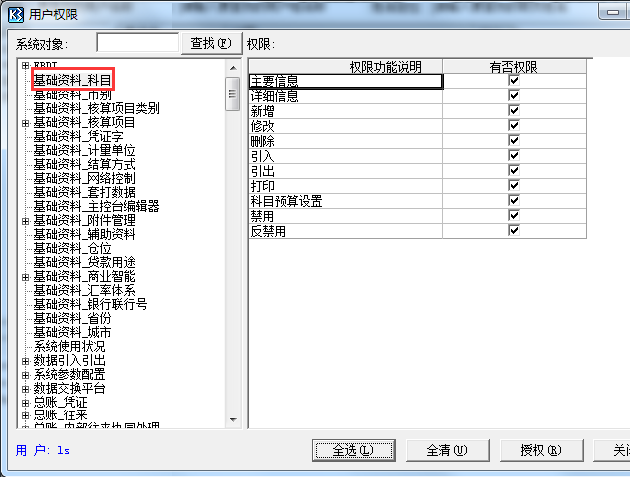The image size is (630, 477).
Task: Uncheck the 禁用 permission checkbox
Action: (x=514, y=216)
